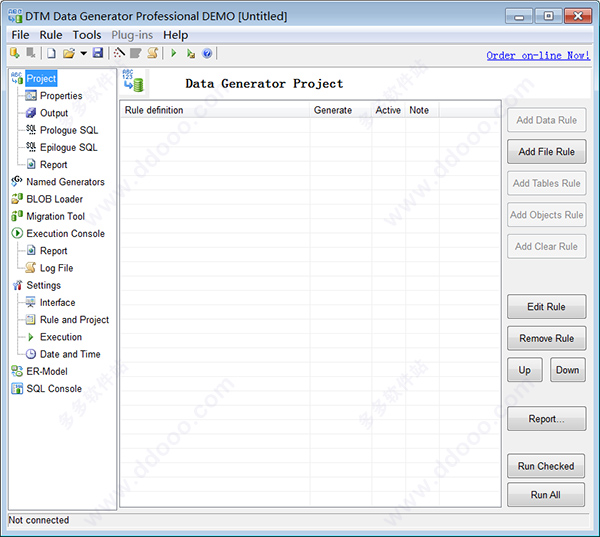Viewport: 600px width, 537px height.
Task: Expand the open-project dropdown arrow in toolbar
Action: click(83, 53)
